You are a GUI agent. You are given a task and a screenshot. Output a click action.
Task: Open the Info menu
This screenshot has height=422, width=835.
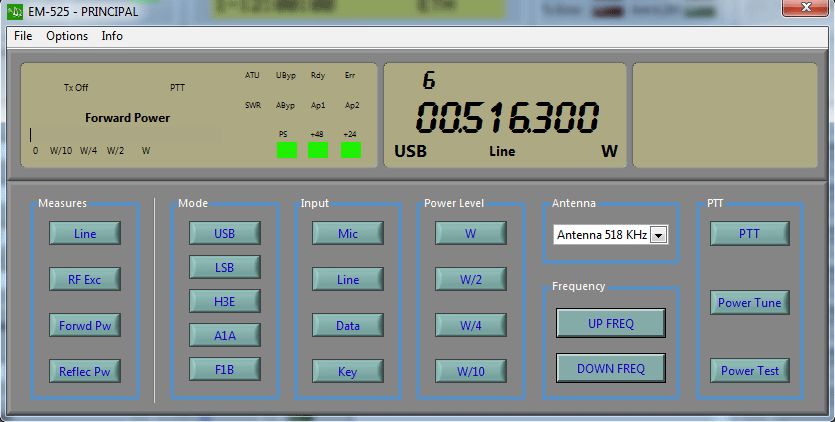[x=112, y=36]
